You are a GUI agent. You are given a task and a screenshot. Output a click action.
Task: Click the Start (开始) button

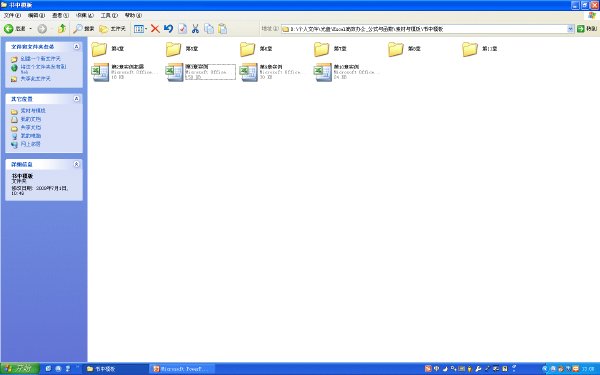[x=20, y=368]
